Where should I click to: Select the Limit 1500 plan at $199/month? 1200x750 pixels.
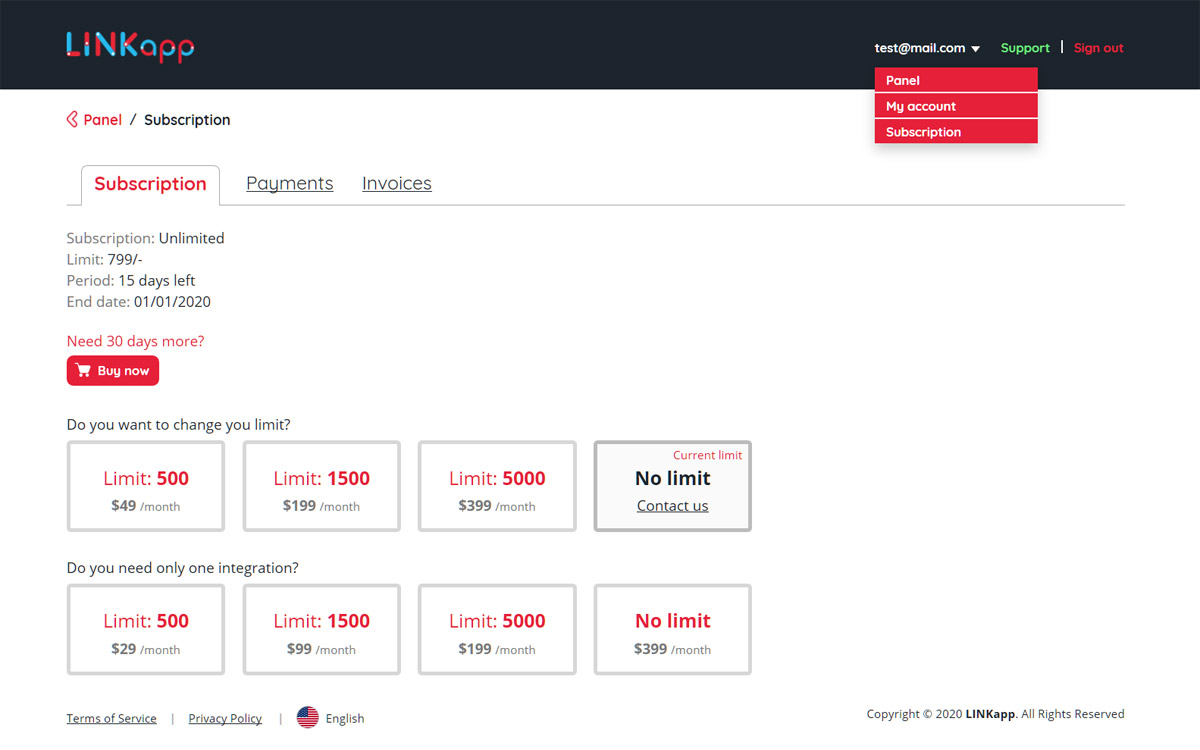pyautogui.click(x=321, y=487)
